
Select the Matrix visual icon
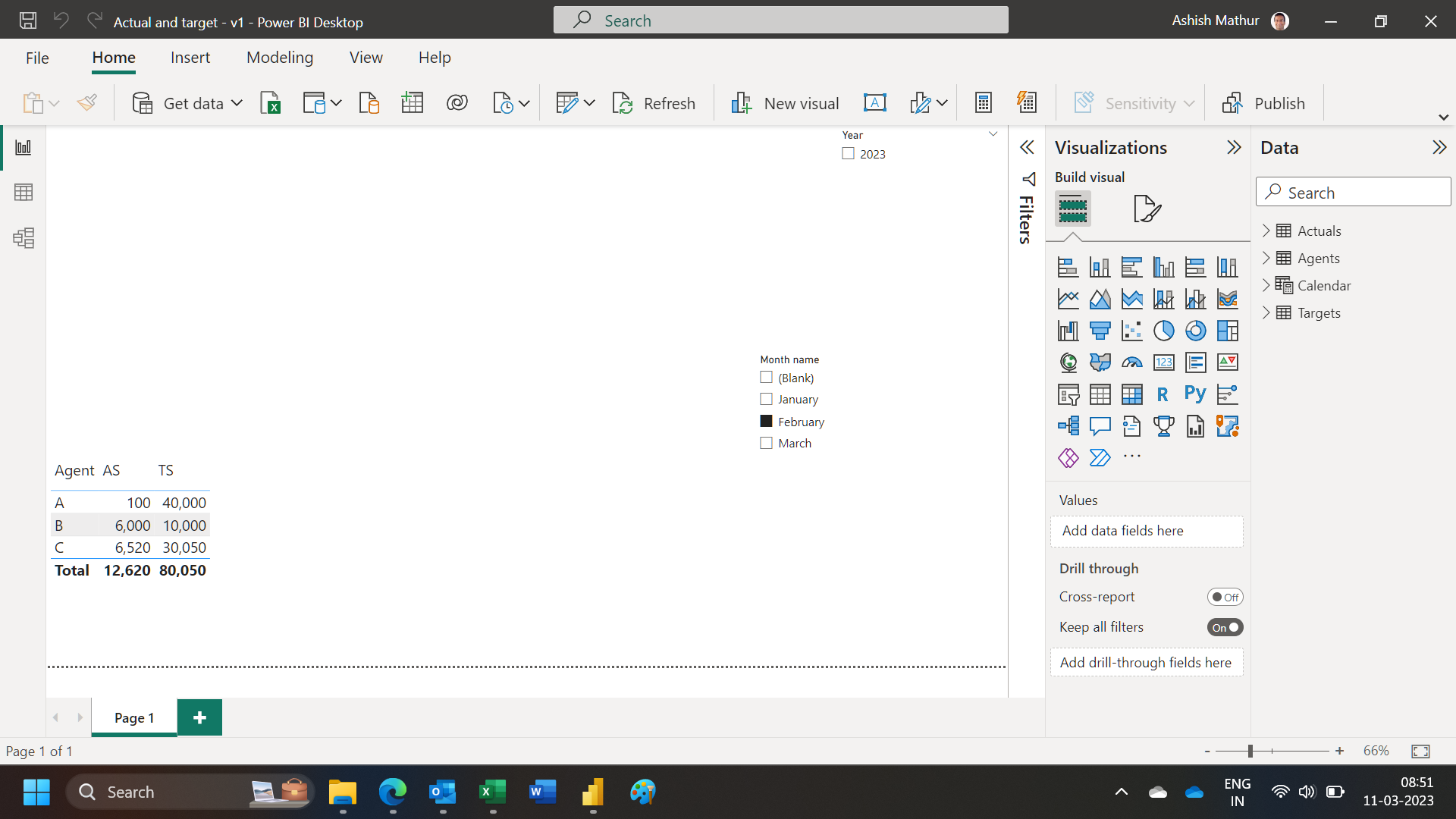[1131, 394]
